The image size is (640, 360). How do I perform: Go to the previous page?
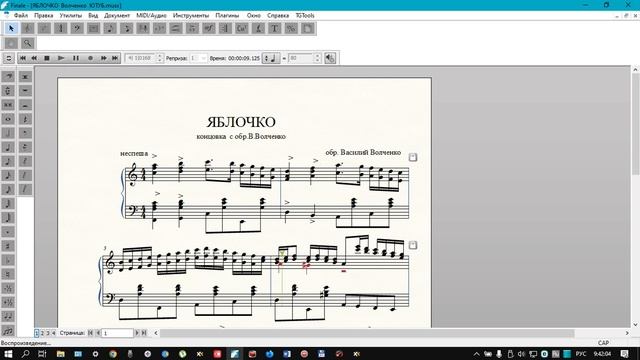pyautogui.click(x=98, y=333)
